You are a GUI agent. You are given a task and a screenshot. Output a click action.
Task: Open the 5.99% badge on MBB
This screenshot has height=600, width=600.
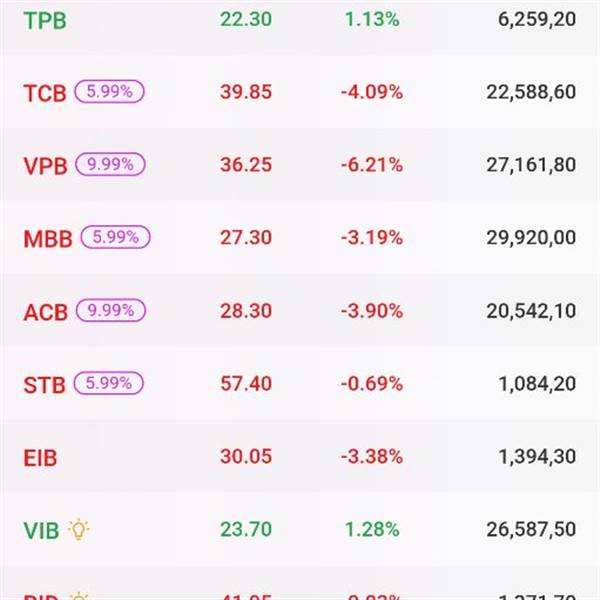pos(115,238)
